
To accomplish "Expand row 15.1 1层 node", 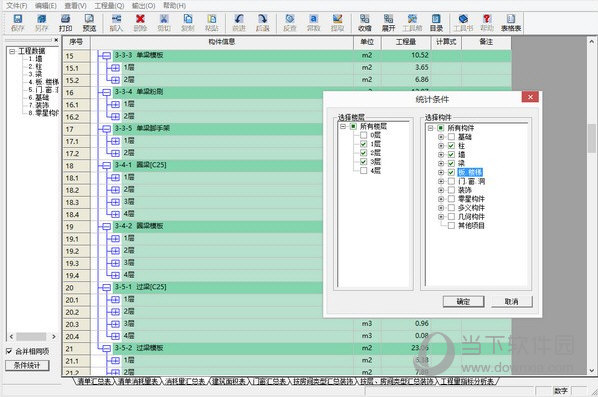I will pyautogui.click(x=115, y=68).
